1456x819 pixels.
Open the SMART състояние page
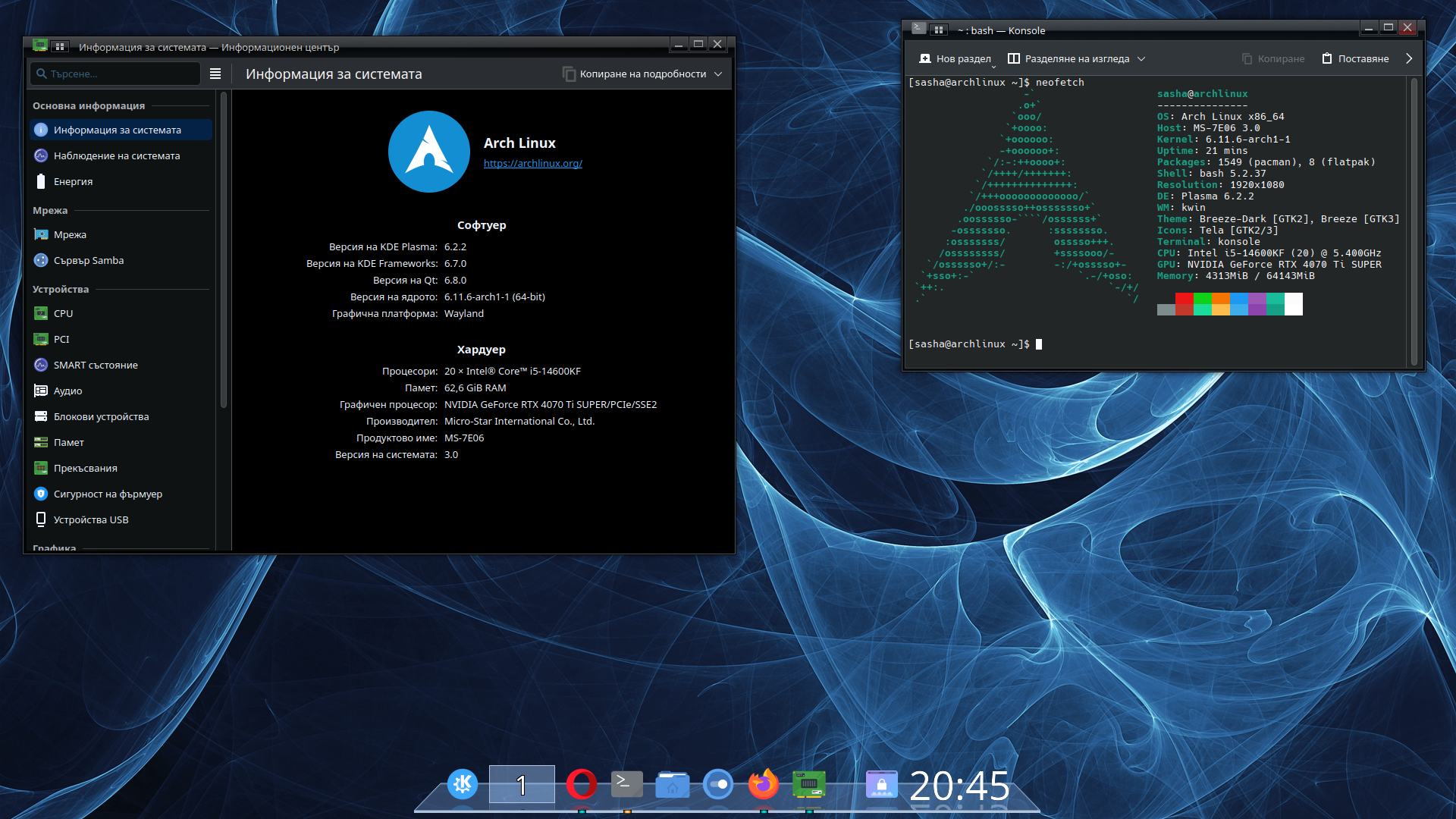click(x=121, y=365)
